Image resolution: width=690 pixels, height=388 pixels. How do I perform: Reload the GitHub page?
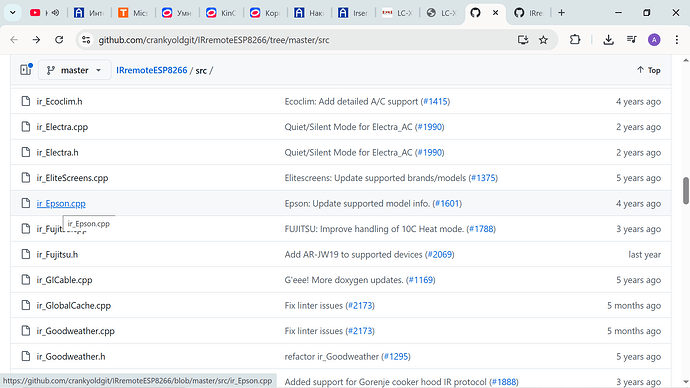click(x=59, y=40)
